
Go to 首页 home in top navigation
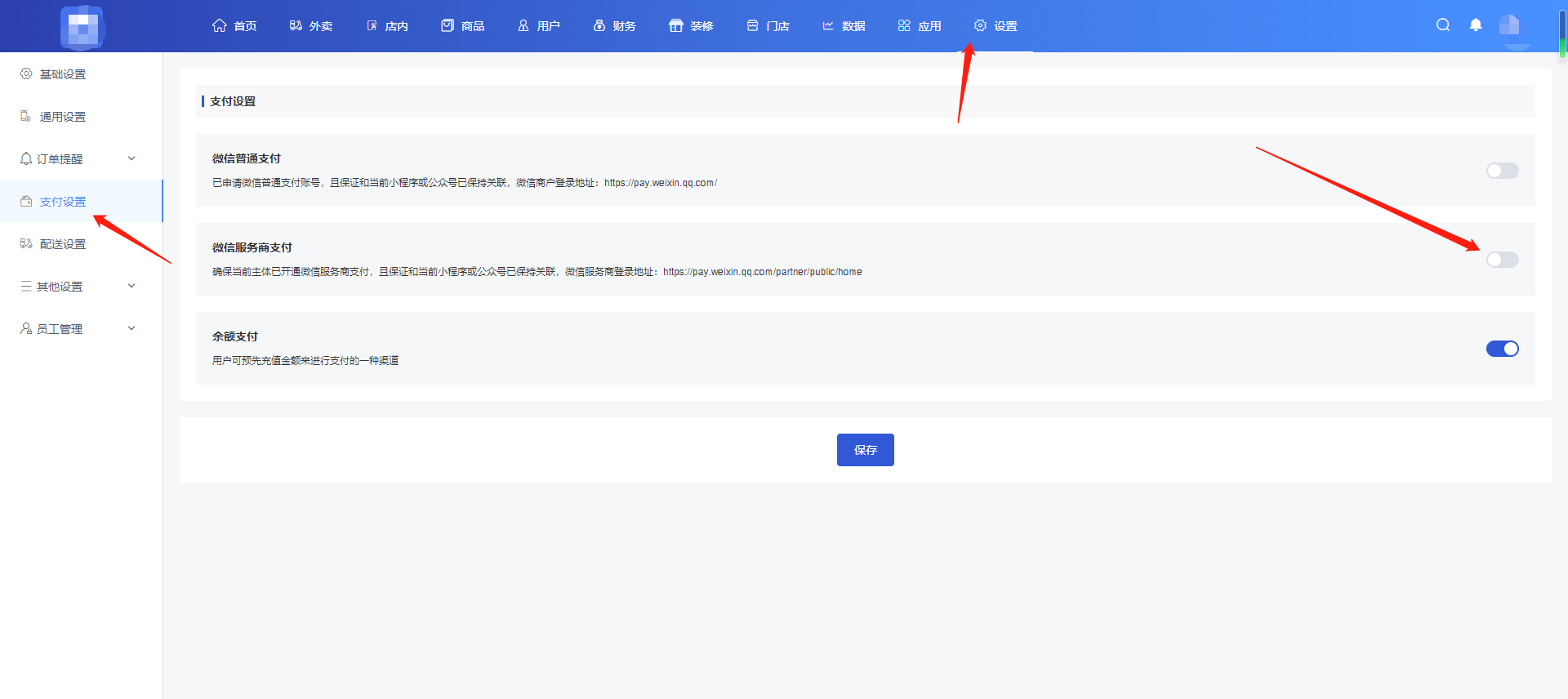coord(234,26)
